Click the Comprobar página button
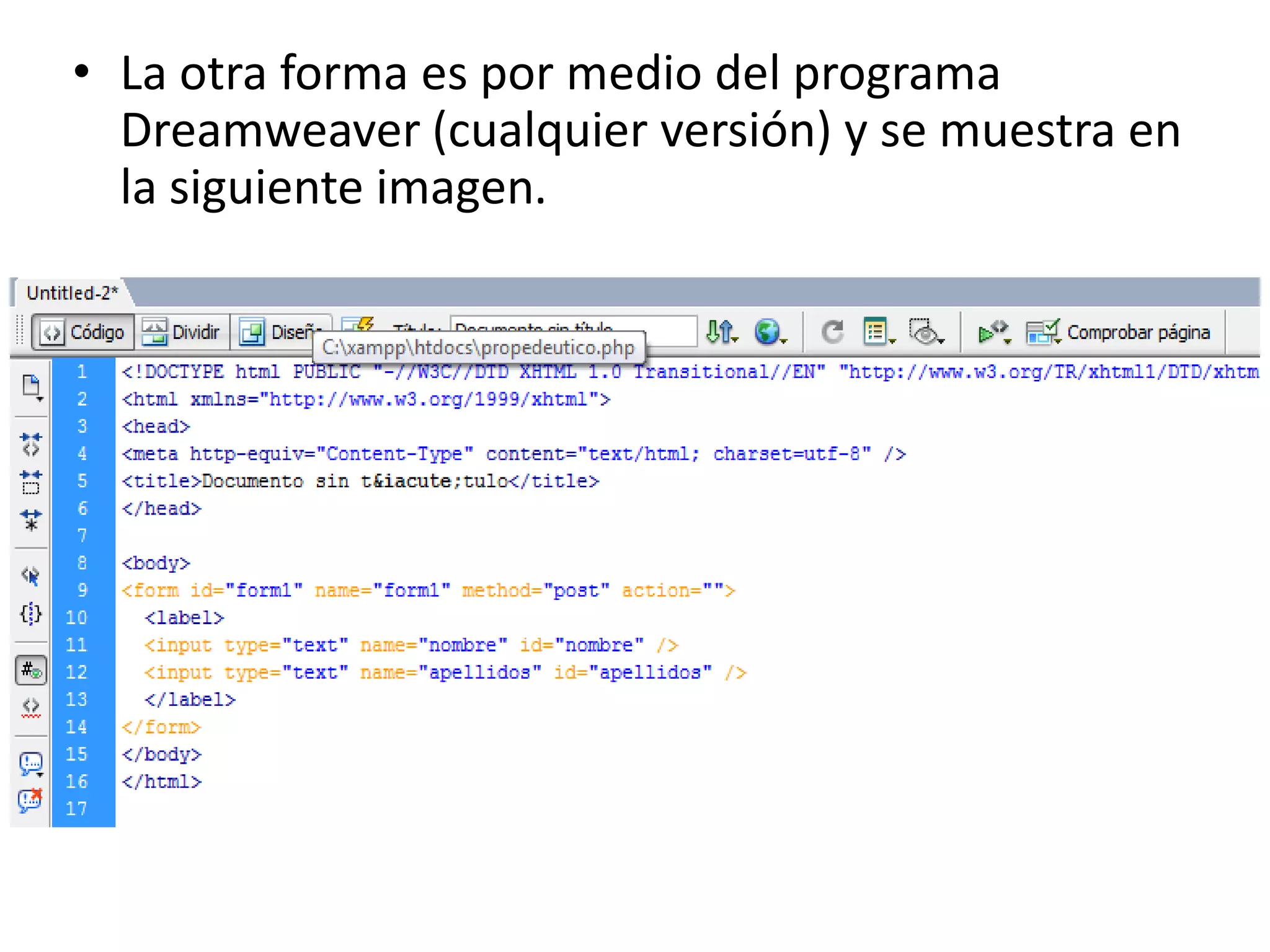 tap(1117, 332)
